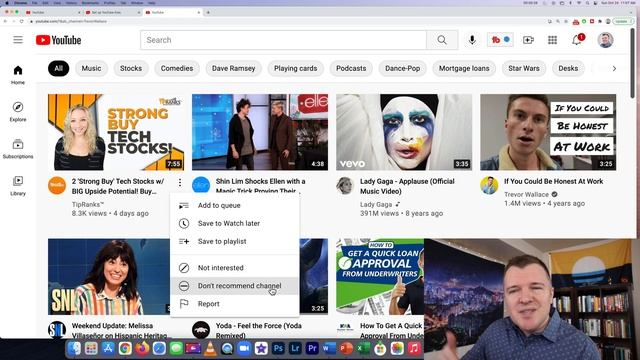Open Explore in sidebar
Screen dimensions: 640x360
click(x=18, y=112)
